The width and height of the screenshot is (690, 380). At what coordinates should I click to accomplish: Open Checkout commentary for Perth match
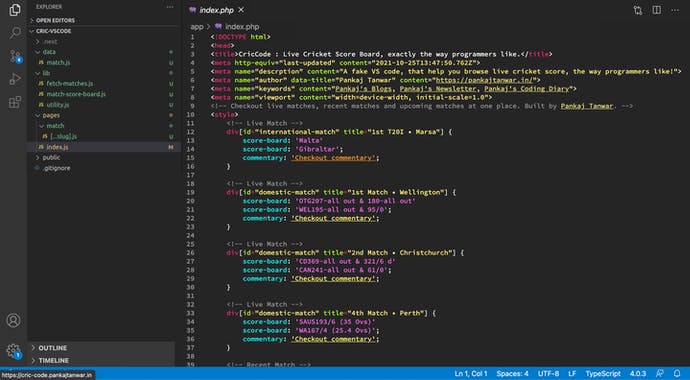(x=333, y=339)
